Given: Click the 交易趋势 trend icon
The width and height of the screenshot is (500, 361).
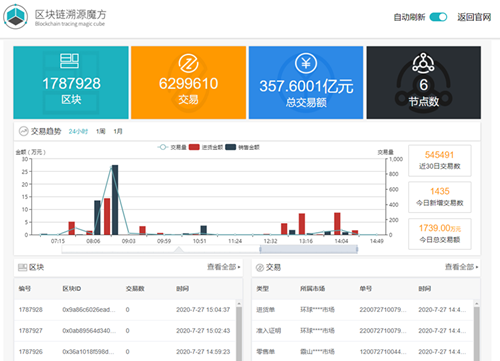Looking at the screenshot, I should coord(23,131).
